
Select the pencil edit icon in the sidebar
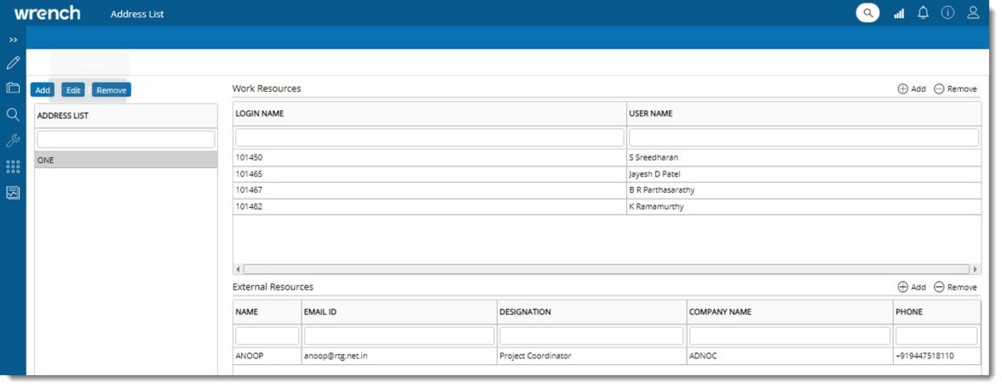click(13, 63)
